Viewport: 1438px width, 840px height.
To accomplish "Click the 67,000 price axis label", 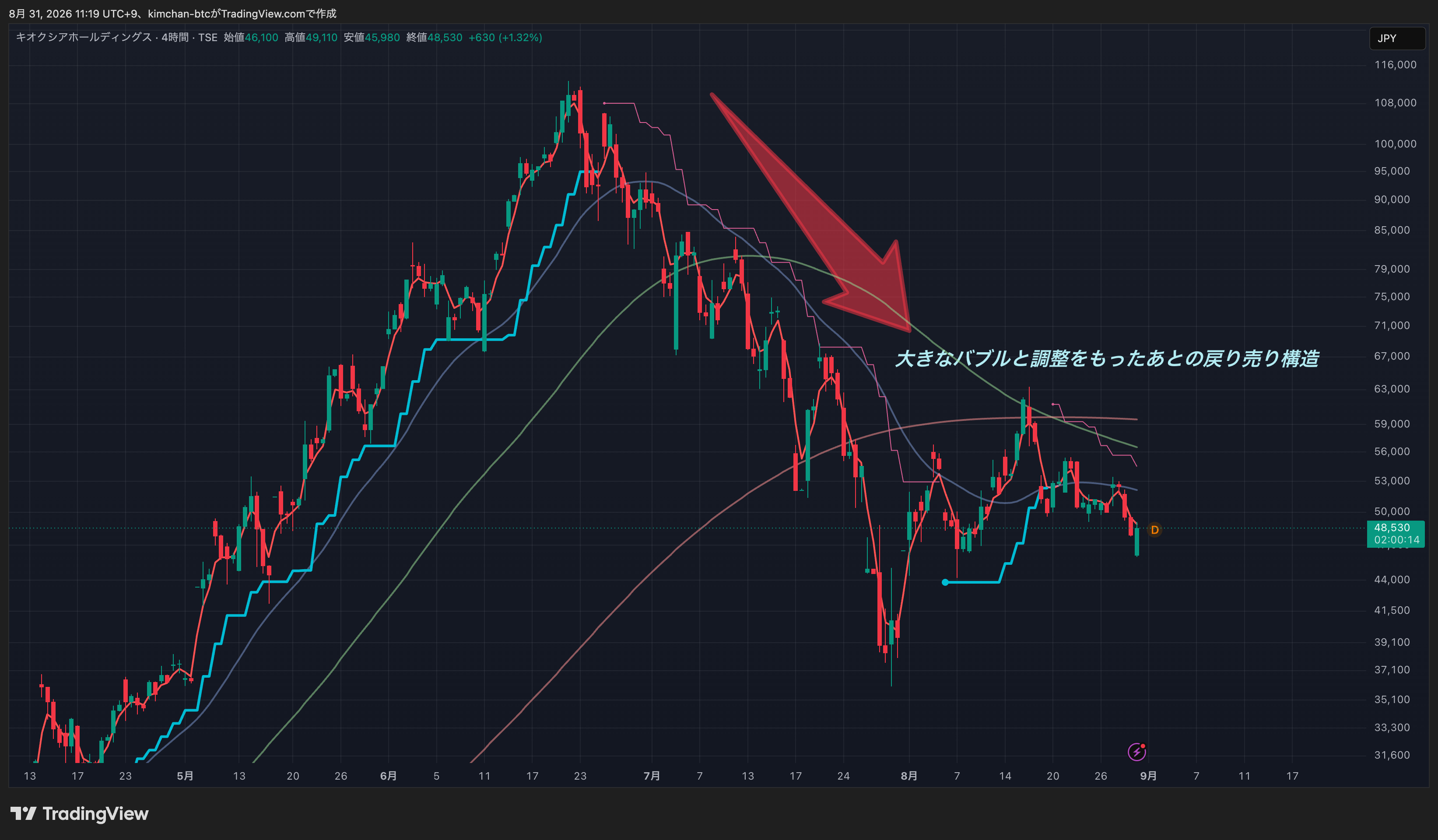I will [1392, 357].
